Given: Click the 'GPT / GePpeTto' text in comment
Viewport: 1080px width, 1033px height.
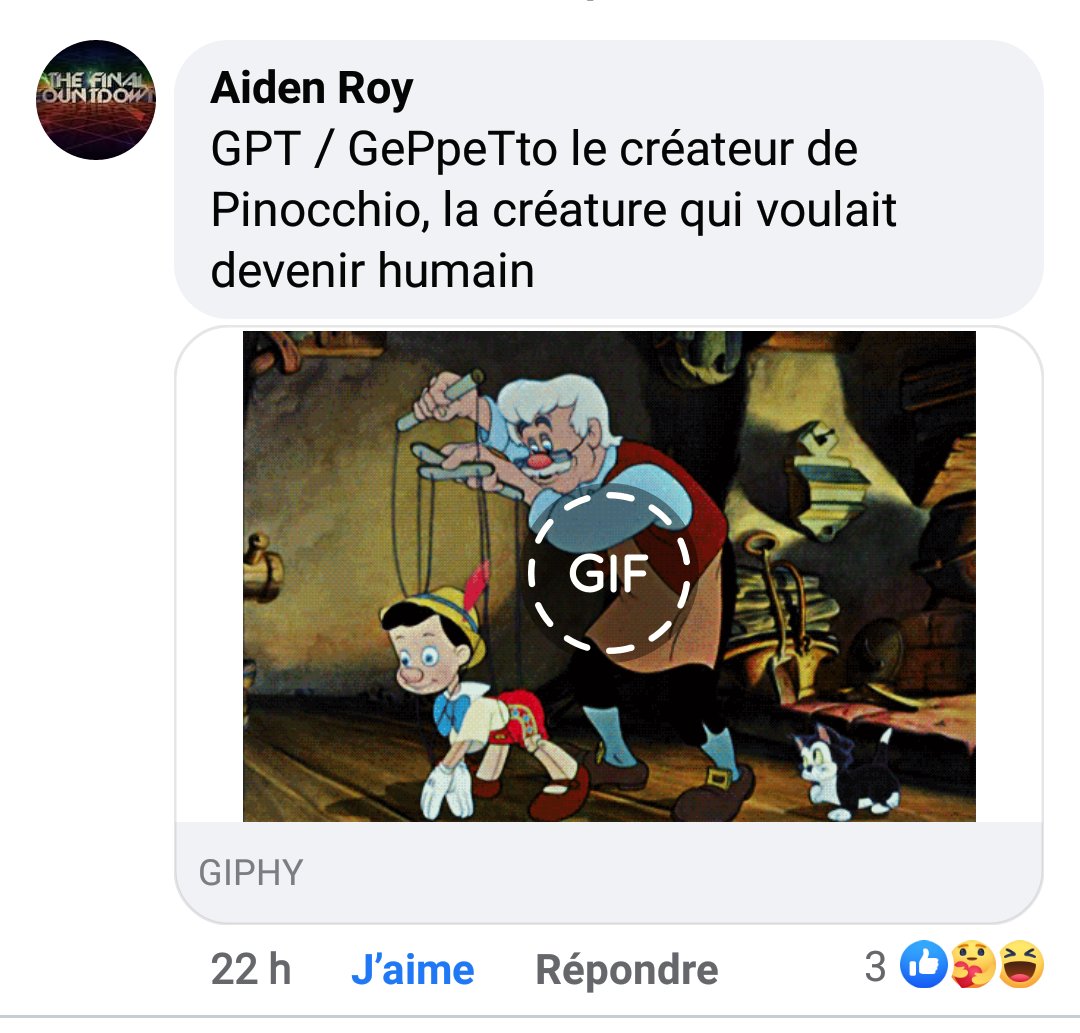Looking at the screenshot, I should click(x=384, y=149).
